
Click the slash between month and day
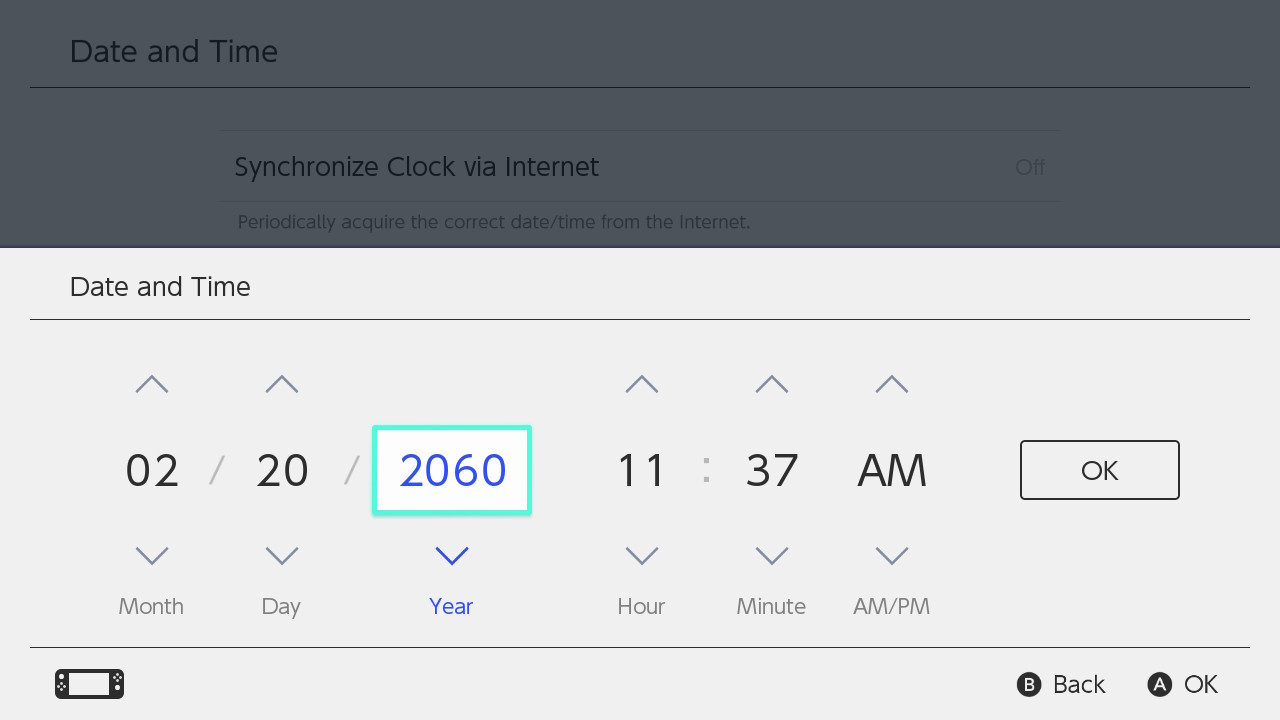point(216,470)
